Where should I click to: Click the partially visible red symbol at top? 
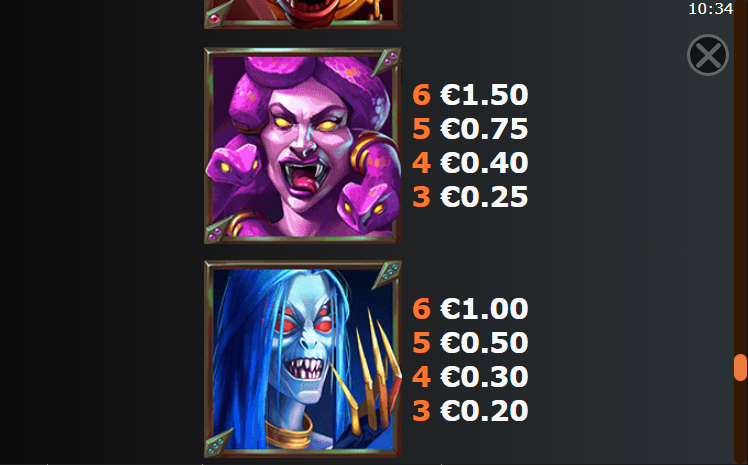click(302, 14)
